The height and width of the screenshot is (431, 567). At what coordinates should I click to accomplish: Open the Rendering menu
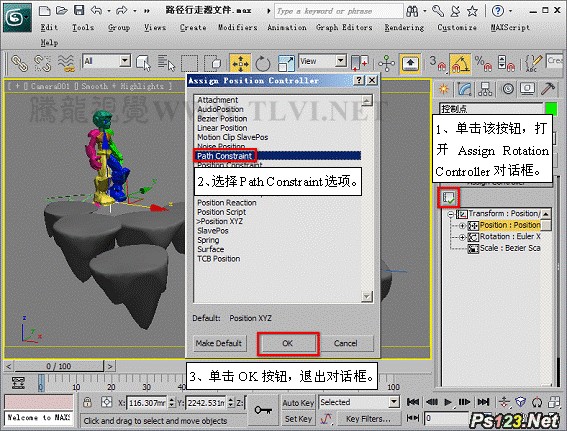[x=404, y=27]
